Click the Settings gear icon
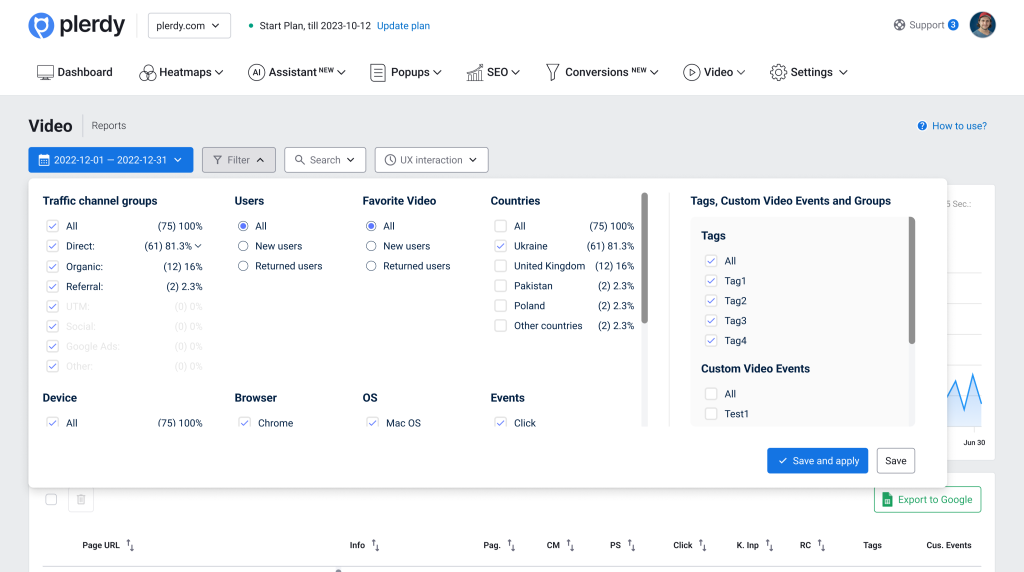This screenshot has height=572, width=1024. (x=778, y=72)
